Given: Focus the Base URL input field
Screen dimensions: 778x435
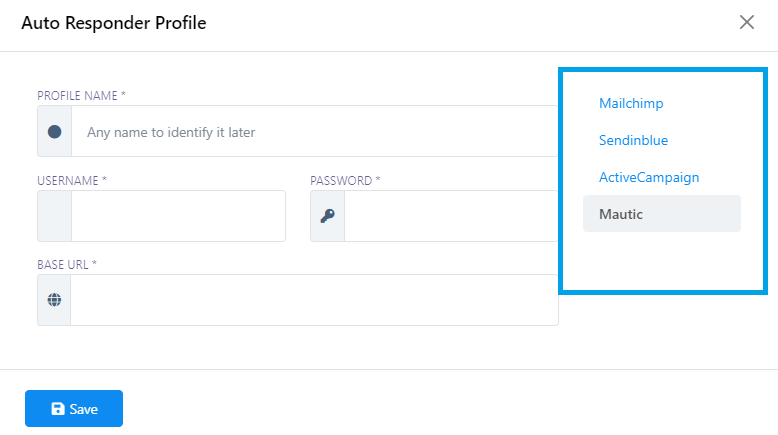Looking at the screenshot, I should pyautogui.click(x=314, y=300).
